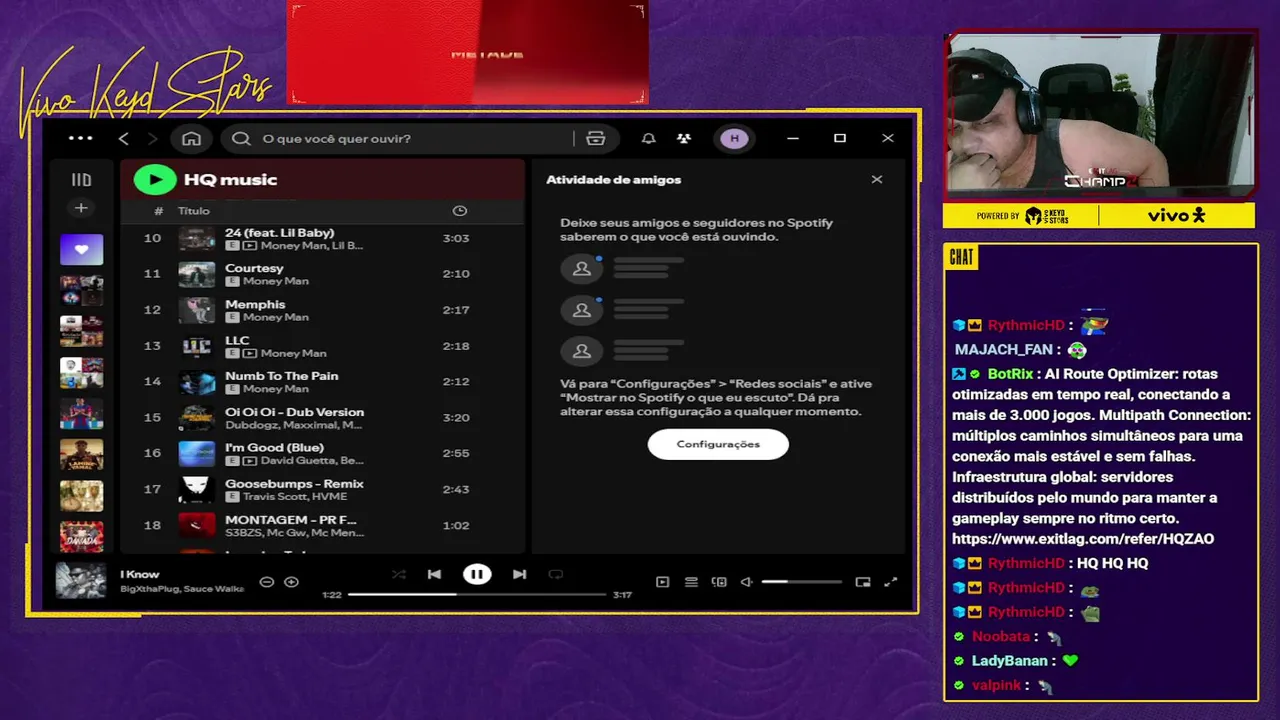The width and height of the screenshot is (1280, 720).
Task: Select track "MONTAGEM - PR F..."
Action: click(x=322, y=525)
